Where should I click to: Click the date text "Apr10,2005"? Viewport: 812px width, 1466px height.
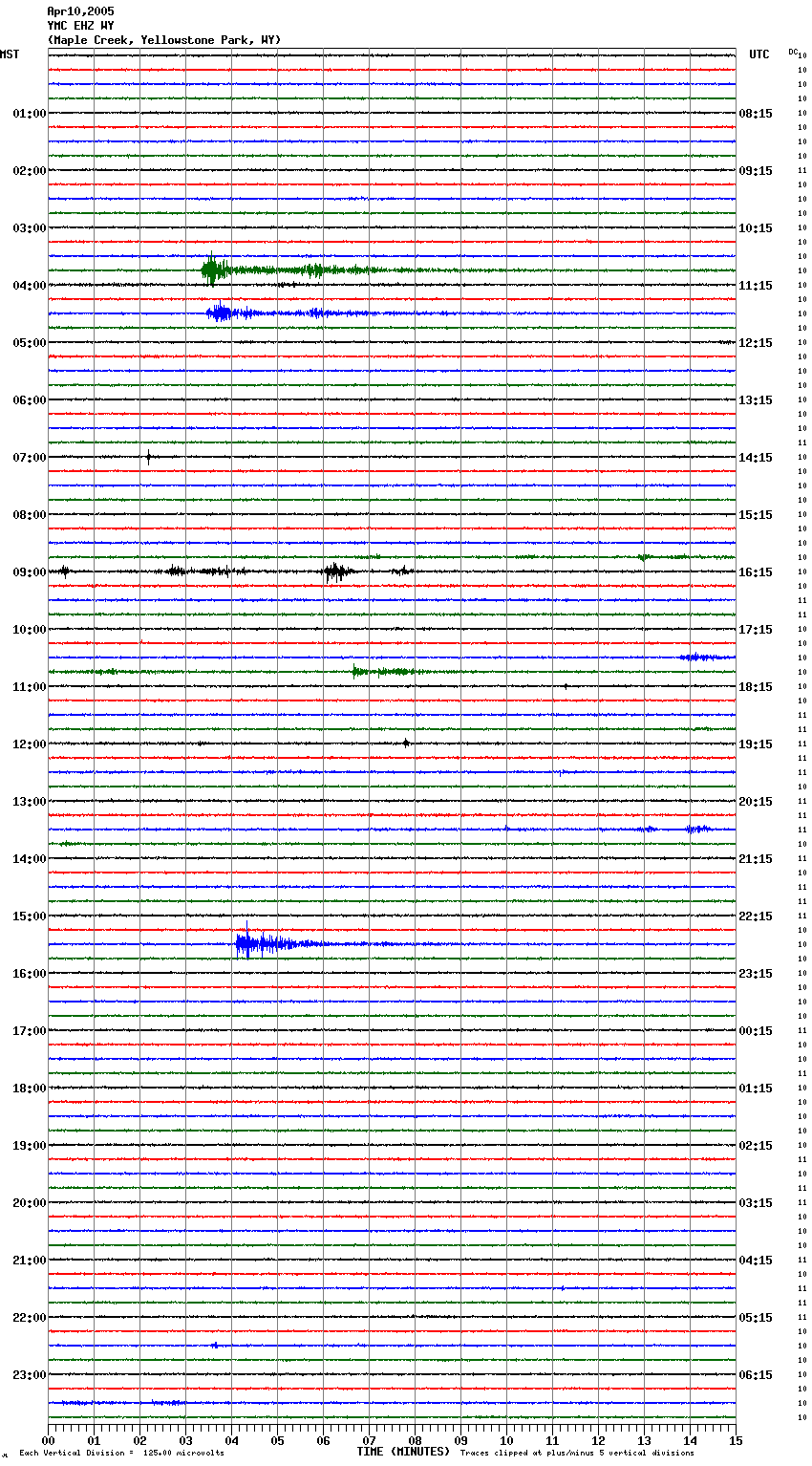80,11
